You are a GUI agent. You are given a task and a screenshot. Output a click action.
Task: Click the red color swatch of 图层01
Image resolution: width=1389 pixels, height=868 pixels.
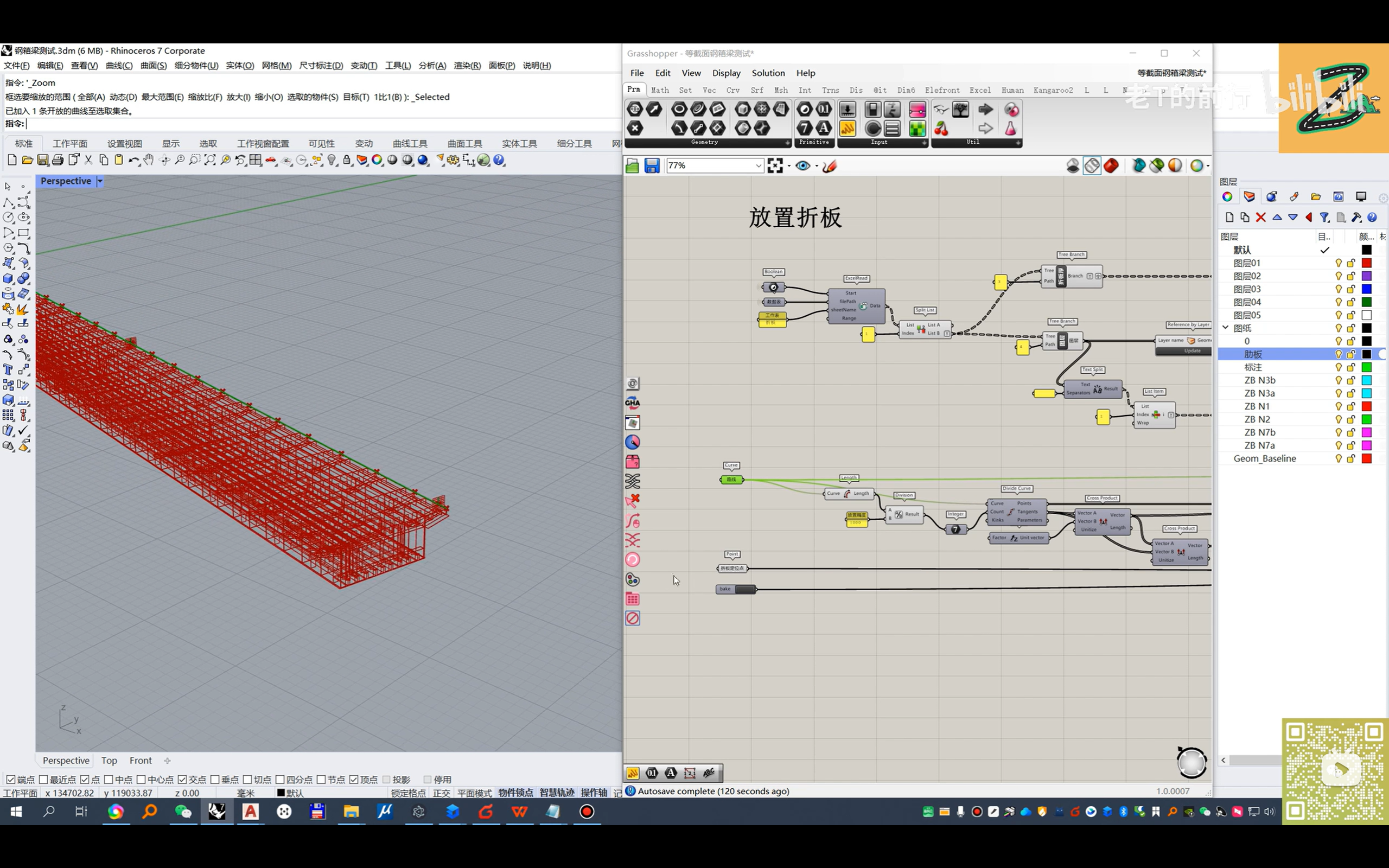[1366, 263]
